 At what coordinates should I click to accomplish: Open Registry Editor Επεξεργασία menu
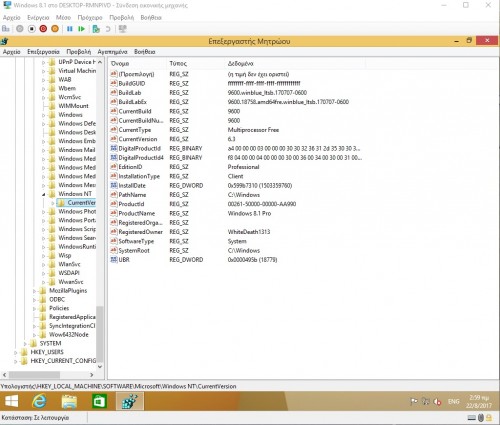point(43,52)
